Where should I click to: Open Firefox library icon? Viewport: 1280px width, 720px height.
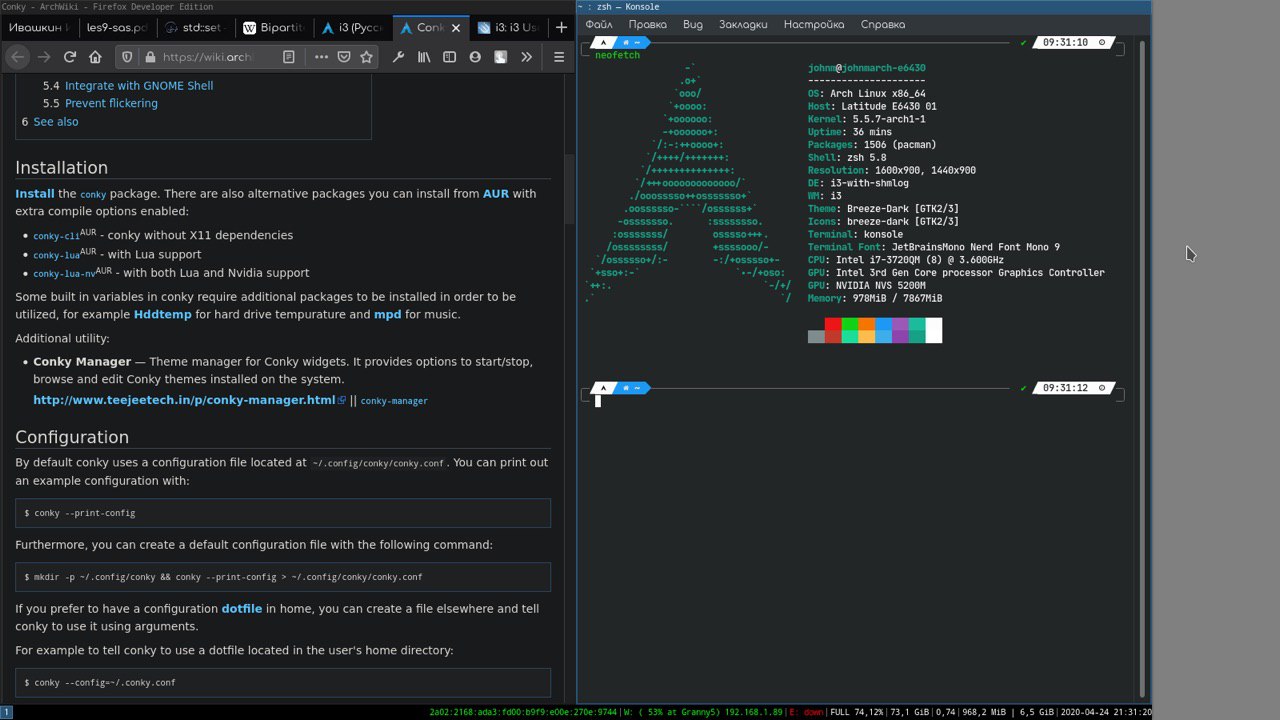[424, 57]
